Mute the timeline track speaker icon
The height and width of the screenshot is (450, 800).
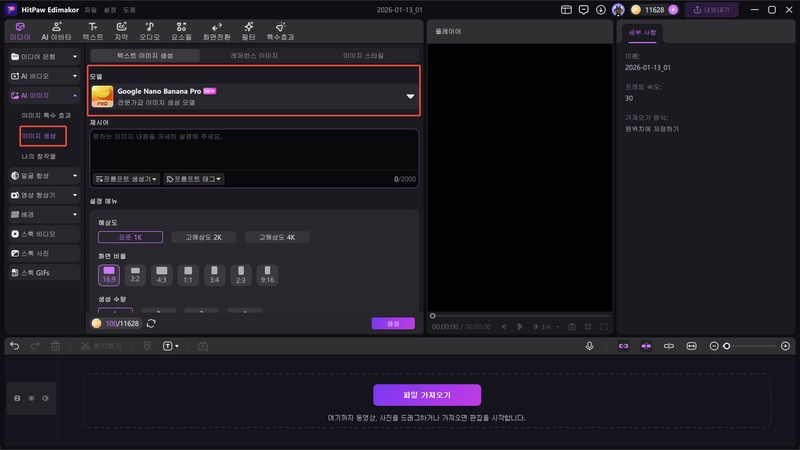[45, 398]
